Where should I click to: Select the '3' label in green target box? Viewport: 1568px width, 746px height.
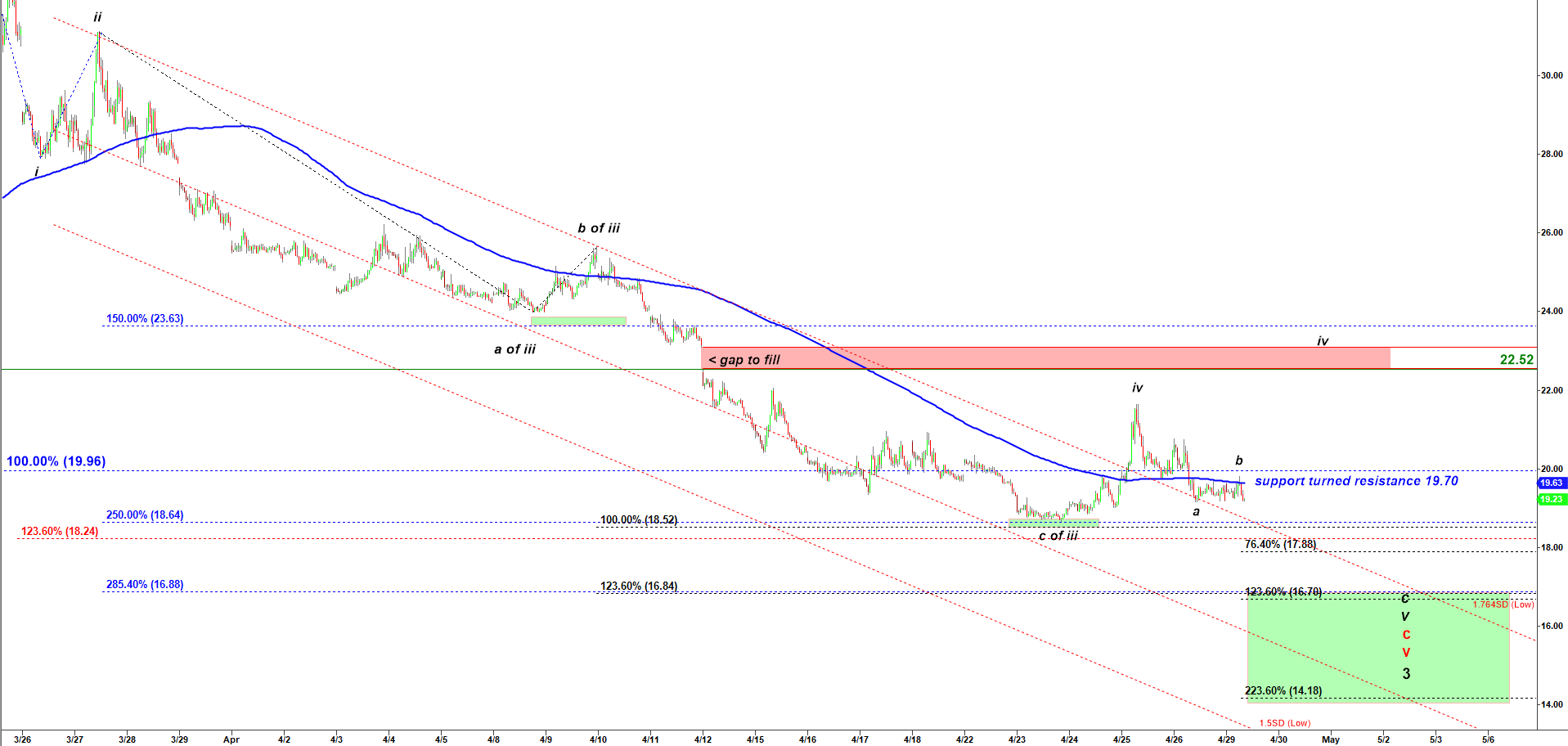click(1406, 674)
